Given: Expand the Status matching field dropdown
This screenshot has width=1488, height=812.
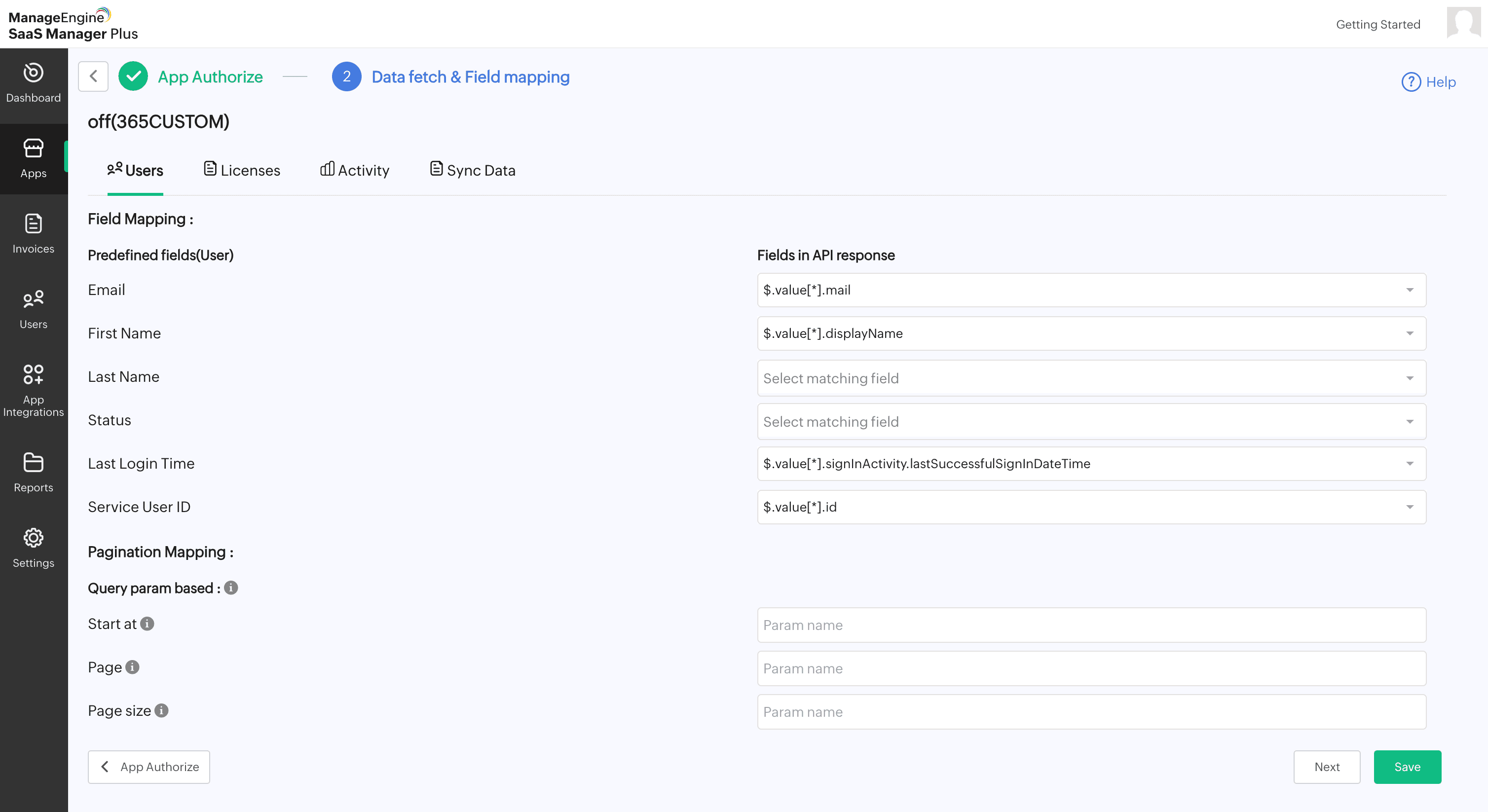Looking at the screenshot, I should (1091, 422).
